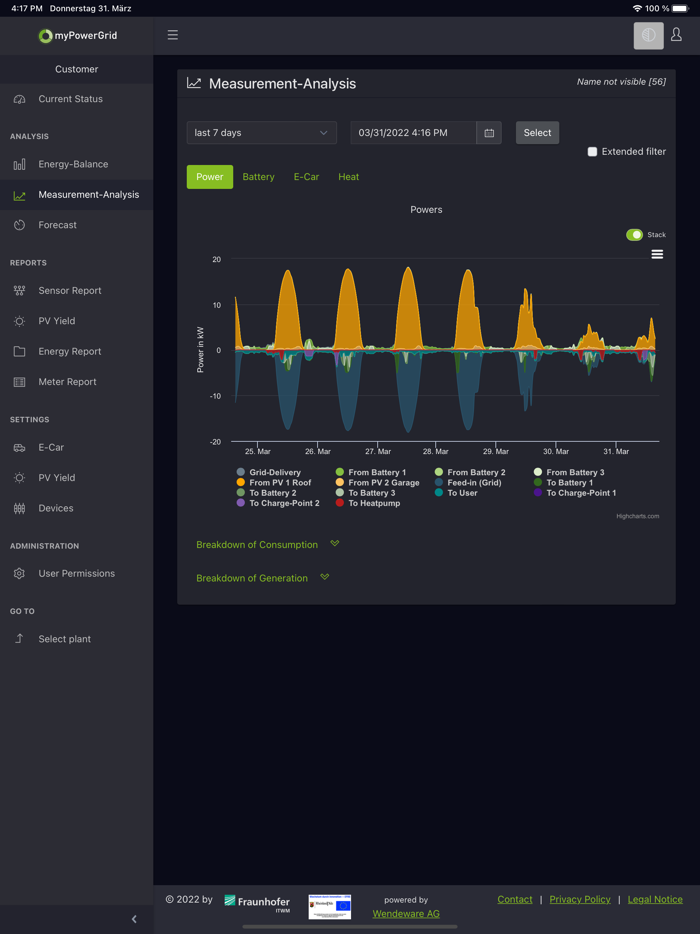The image size is (700, 934).
Task: Open Energy-Balance in the sidebar
Action: pyautogui.click(x=76, y=164)
